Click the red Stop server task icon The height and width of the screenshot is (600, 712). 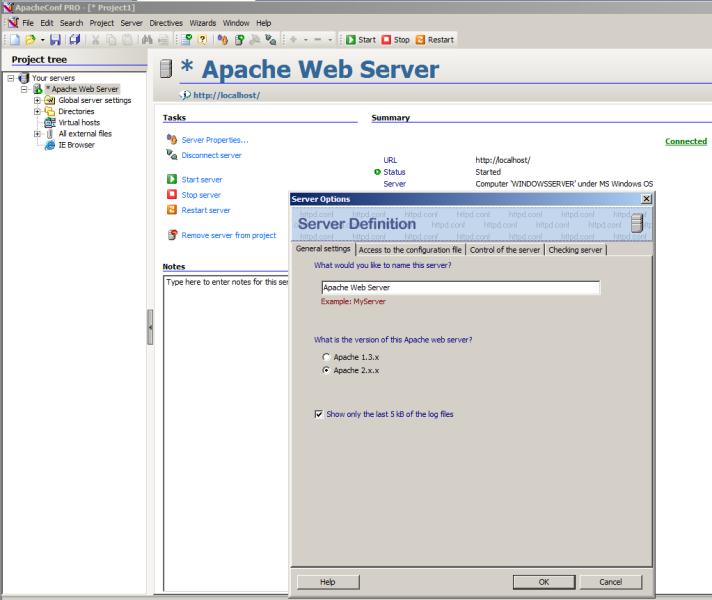coord(172,194)
